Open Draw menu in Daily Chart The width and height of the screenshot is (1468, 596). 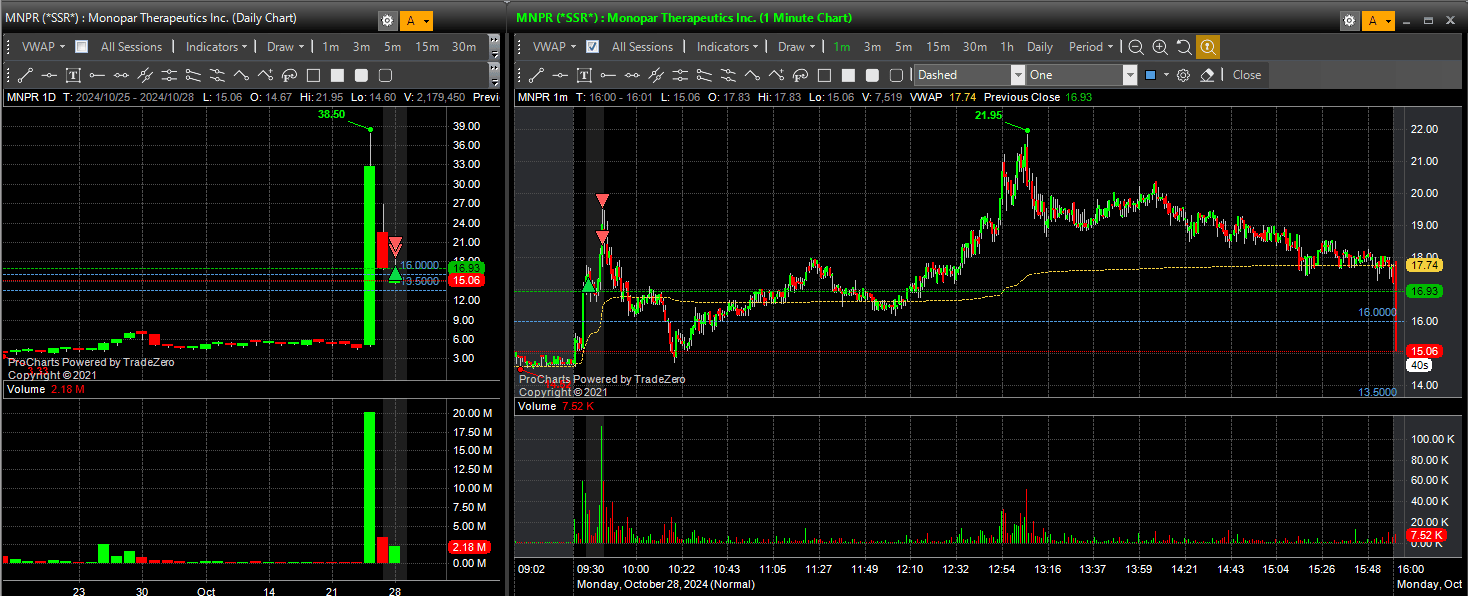coord(285,47)
